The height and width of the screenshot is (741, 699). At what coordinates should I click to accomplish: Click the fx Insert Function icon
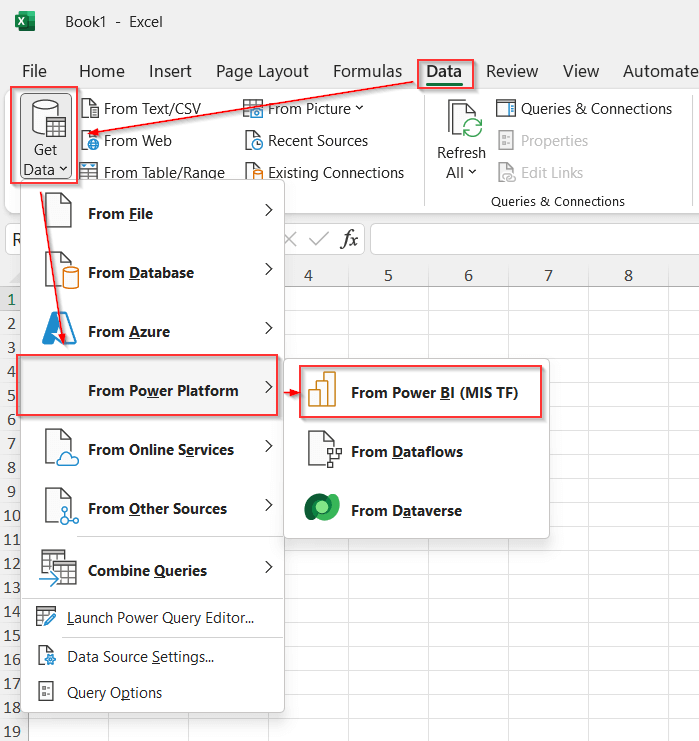tap(349, 239)
